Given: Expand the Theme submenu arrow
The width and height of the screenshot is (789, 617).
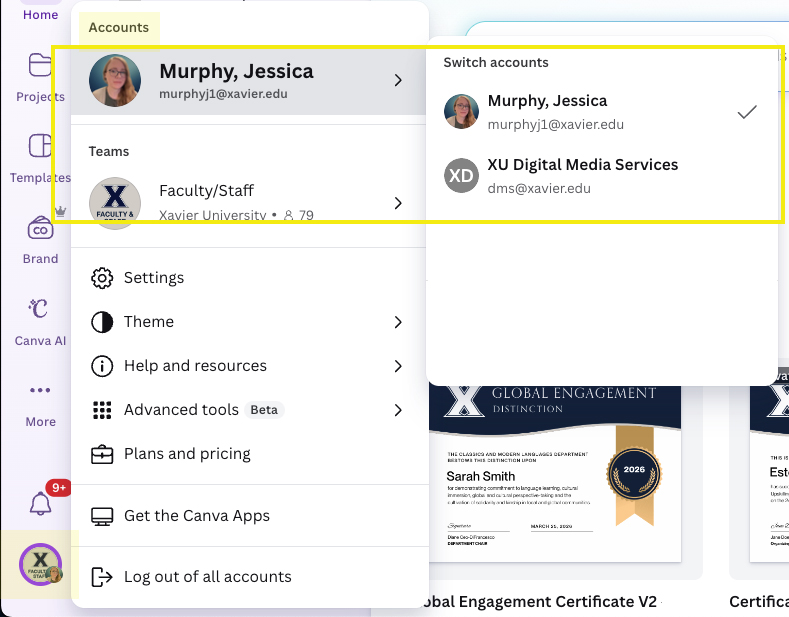Looking at the screenshot, I should click(399, 322).
